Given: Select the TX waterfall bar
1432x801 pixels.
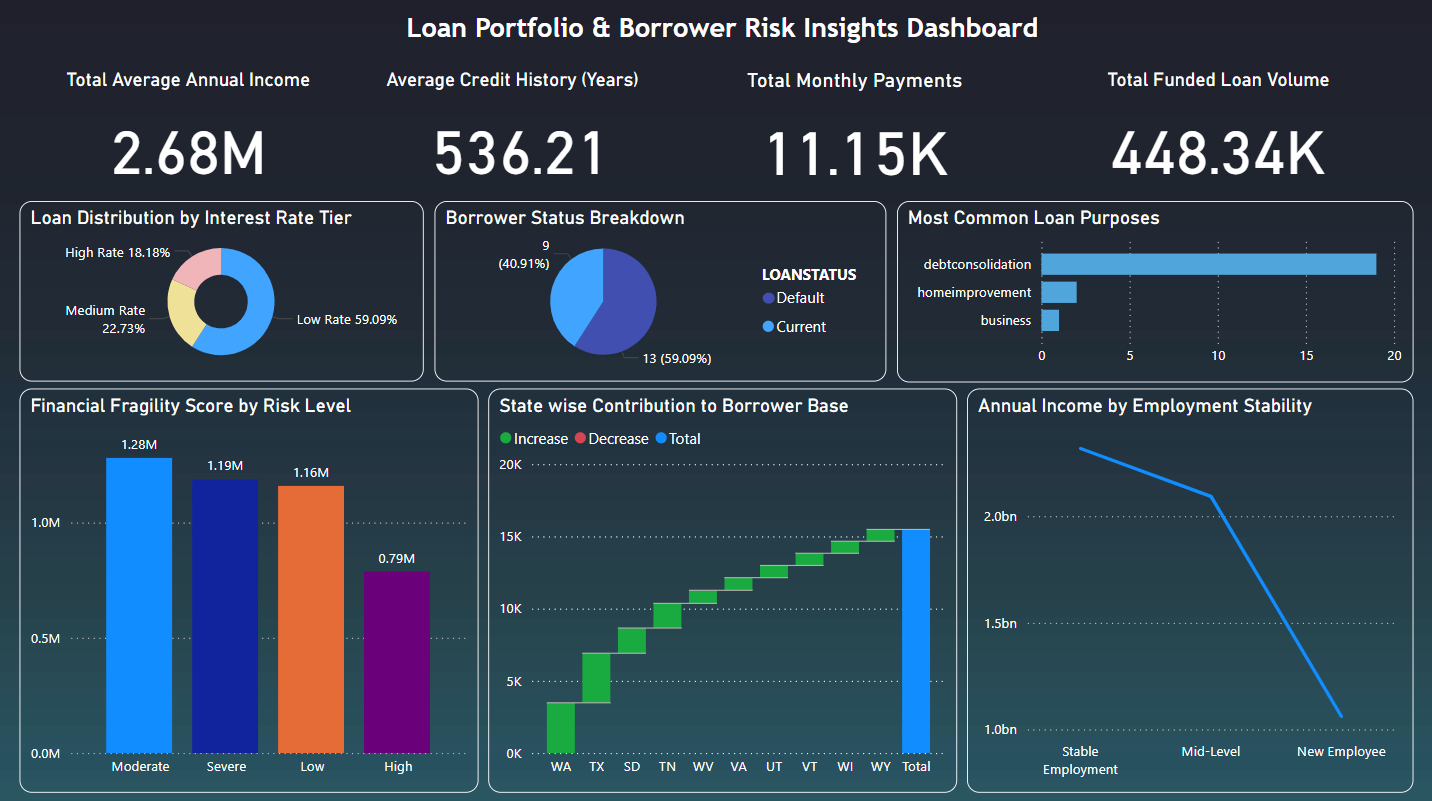Looking at the screenshot, I should tap(597, 678).
